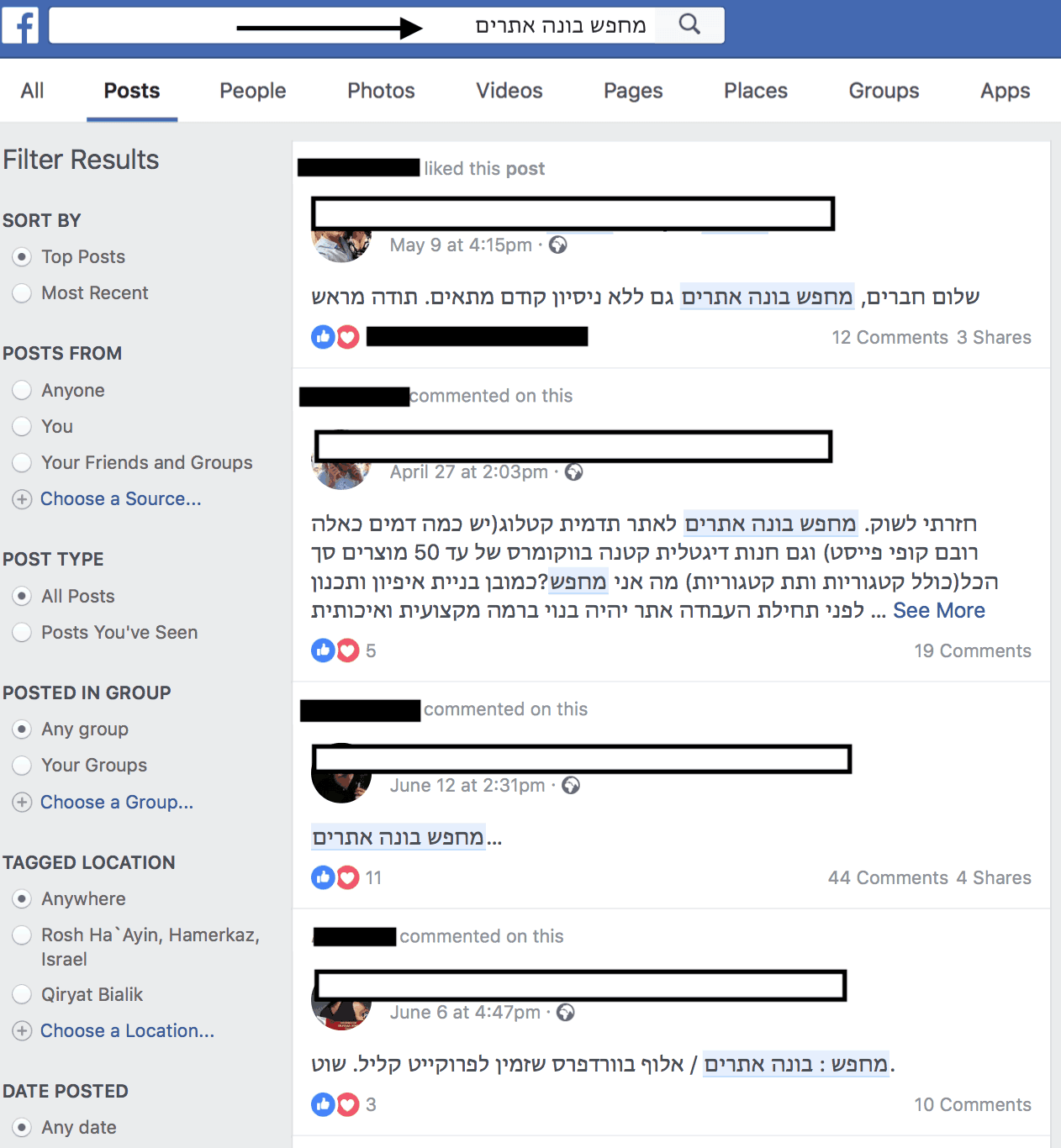Click the Facebook logo icon
Image resolution: width=1061 pixels, height=1148 pixels.
point(20,26)
